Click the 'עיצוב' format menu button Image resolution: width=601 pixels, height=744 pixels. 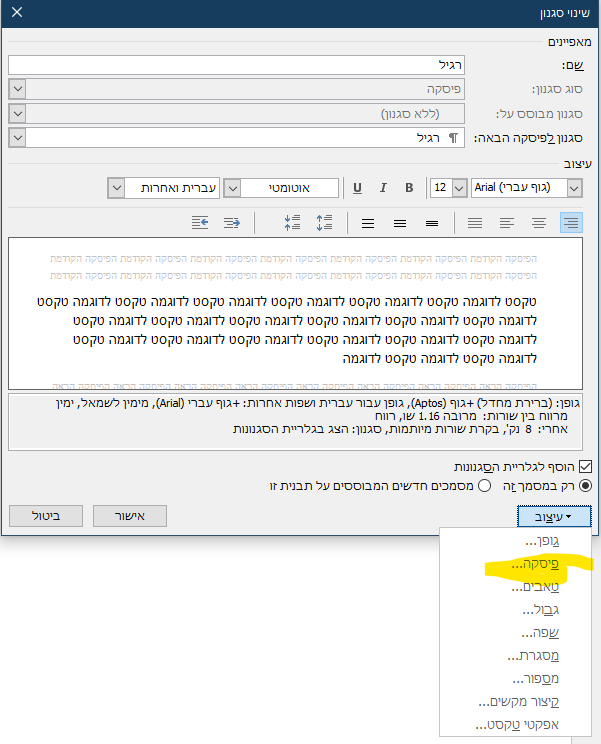pos(554,516)
